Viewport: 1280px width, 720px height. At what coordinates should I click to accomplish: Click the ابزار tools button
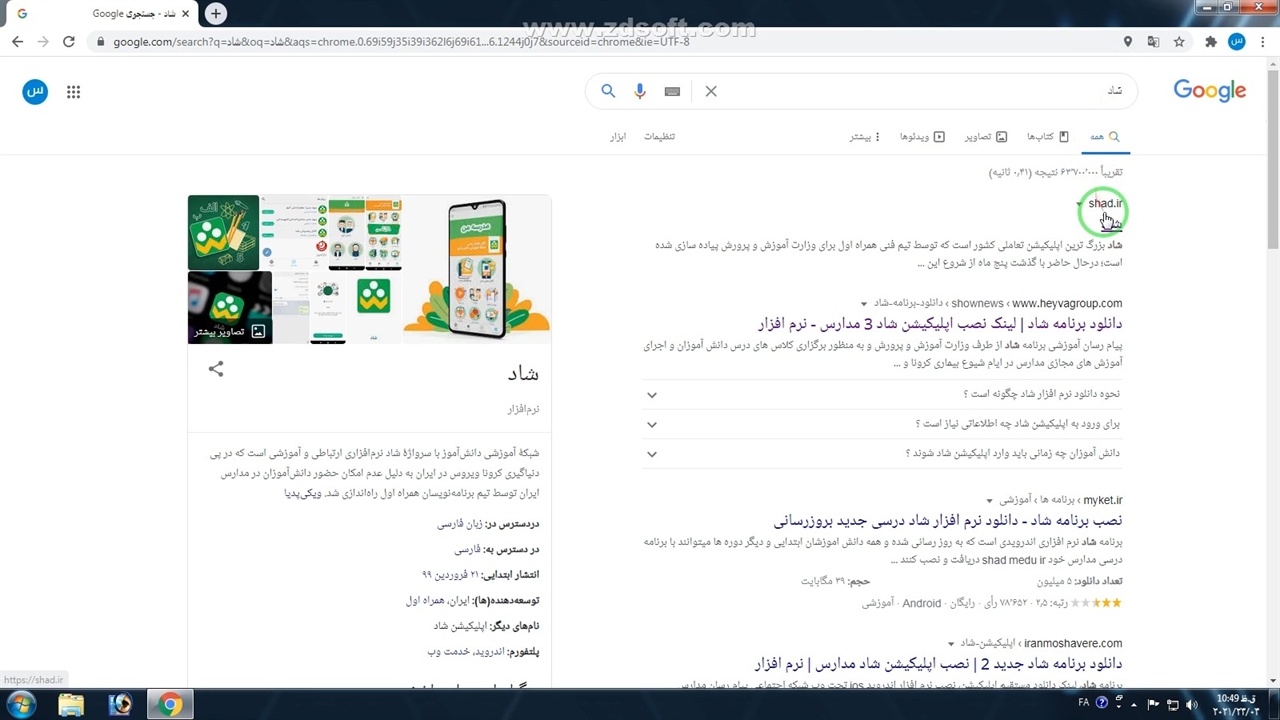tap(618, 137)
